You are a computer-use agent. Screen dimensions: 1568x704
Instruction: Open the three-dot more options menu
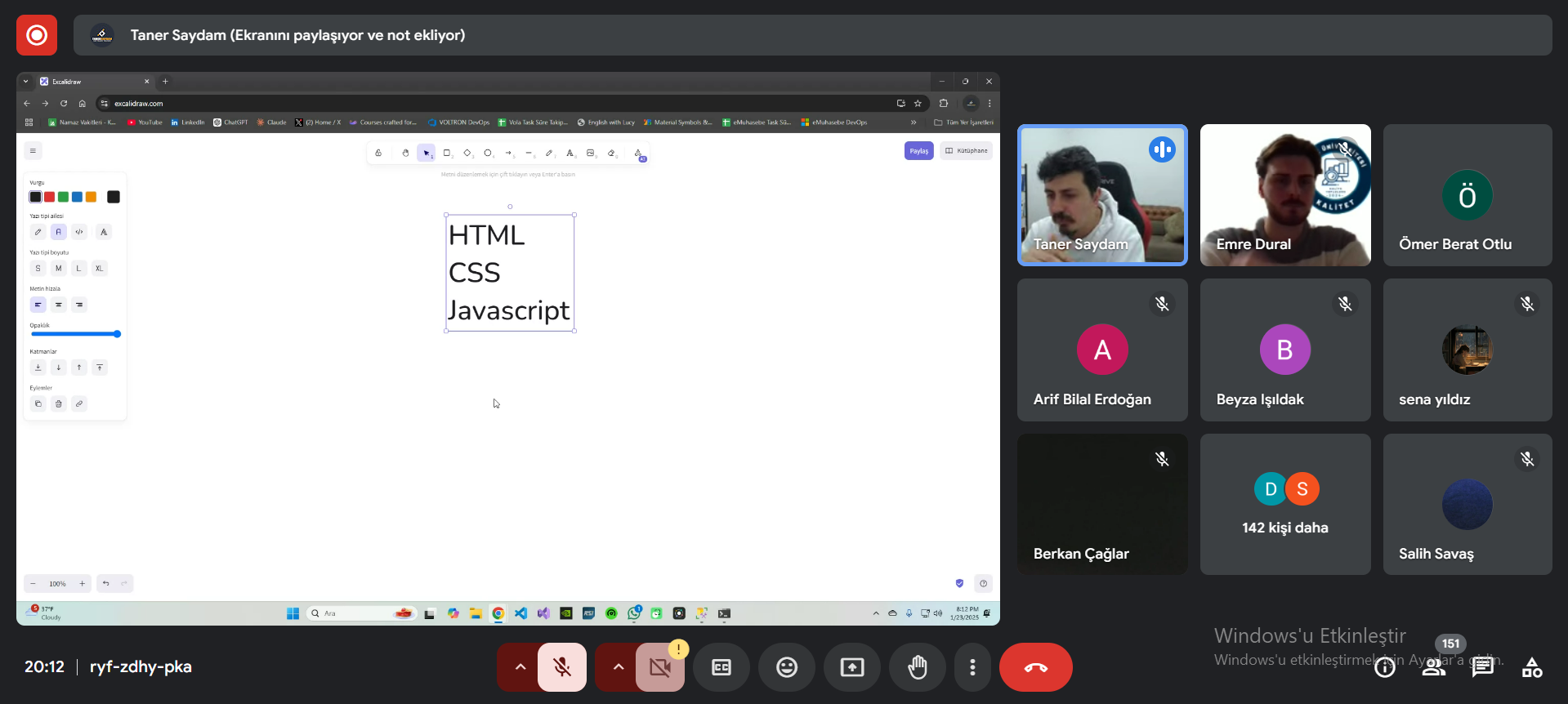coord(972,667)
